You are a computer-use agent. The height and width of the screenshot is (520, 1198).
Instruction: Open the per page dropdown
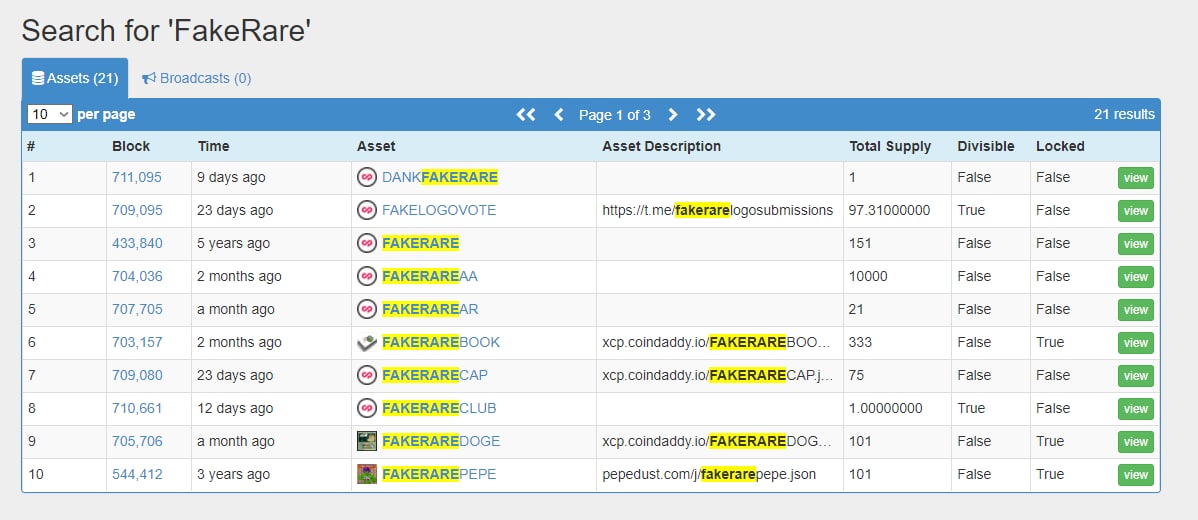point(50,115)
